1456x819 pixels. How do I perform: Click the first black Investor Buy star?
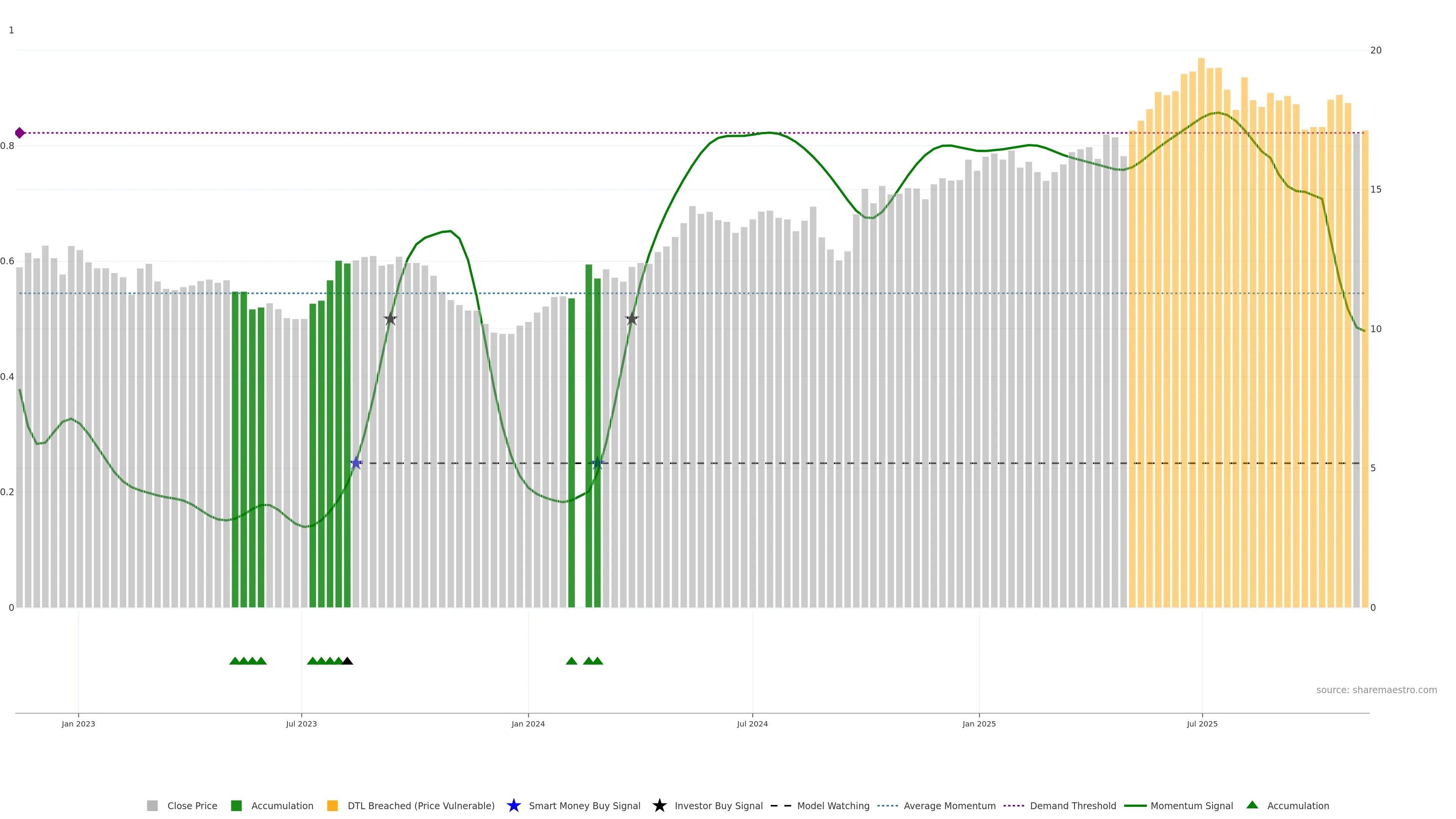point(390,319)
